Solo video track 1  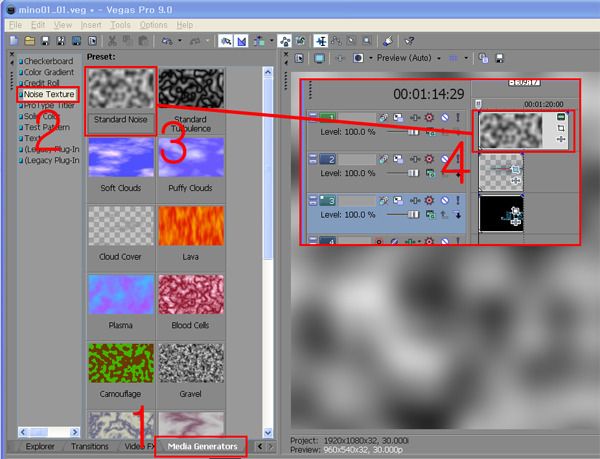pos(458,118)
